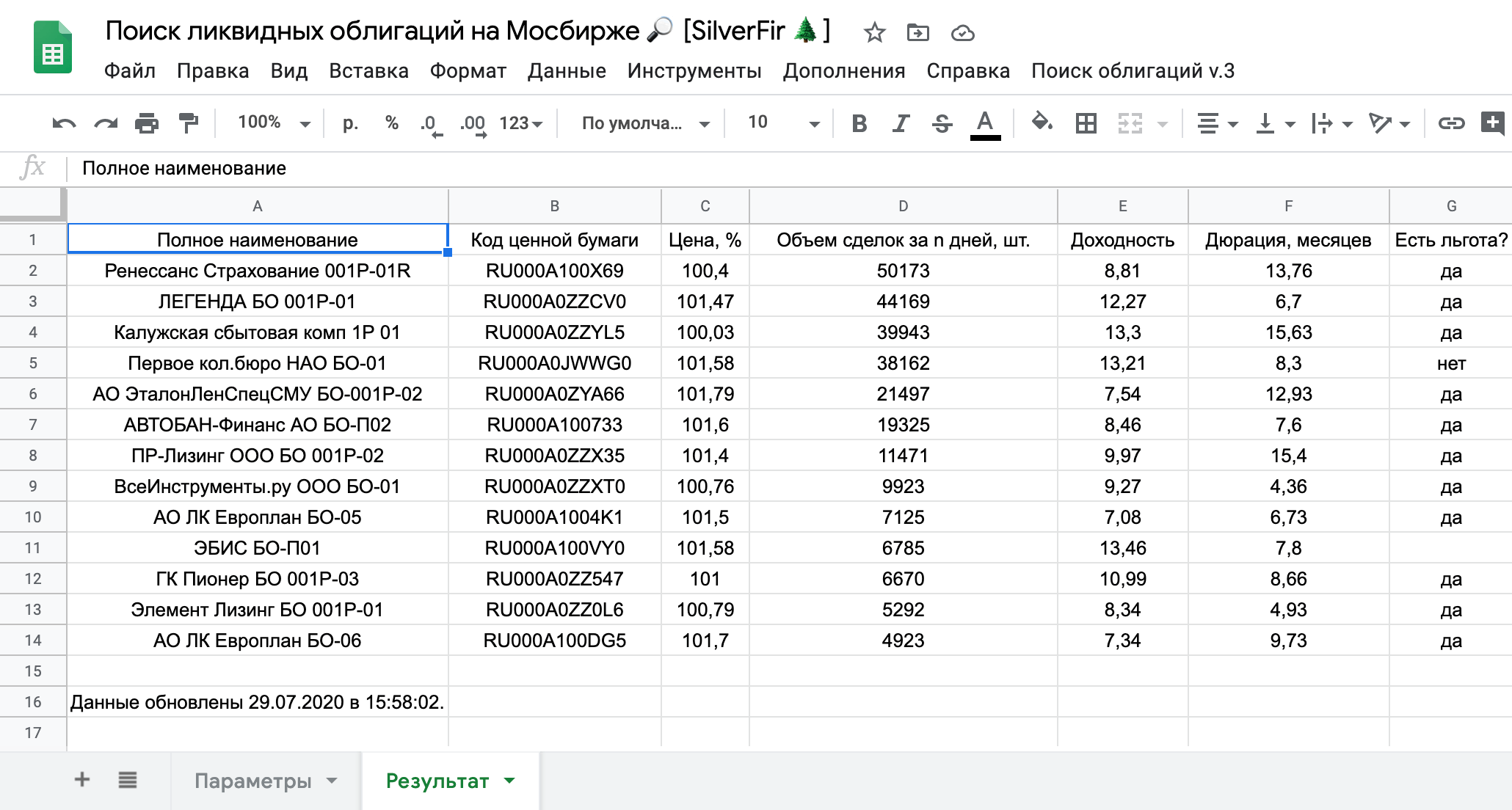
Task: Open the Правка menu
Action: [x=213, y=71]
